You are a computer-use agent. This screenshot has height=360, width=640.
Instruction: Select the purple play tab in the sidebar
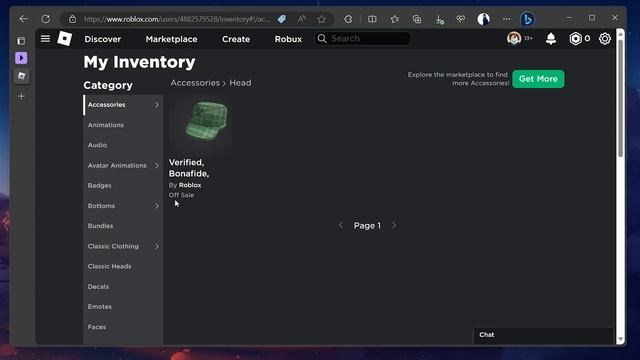(21, 58)
